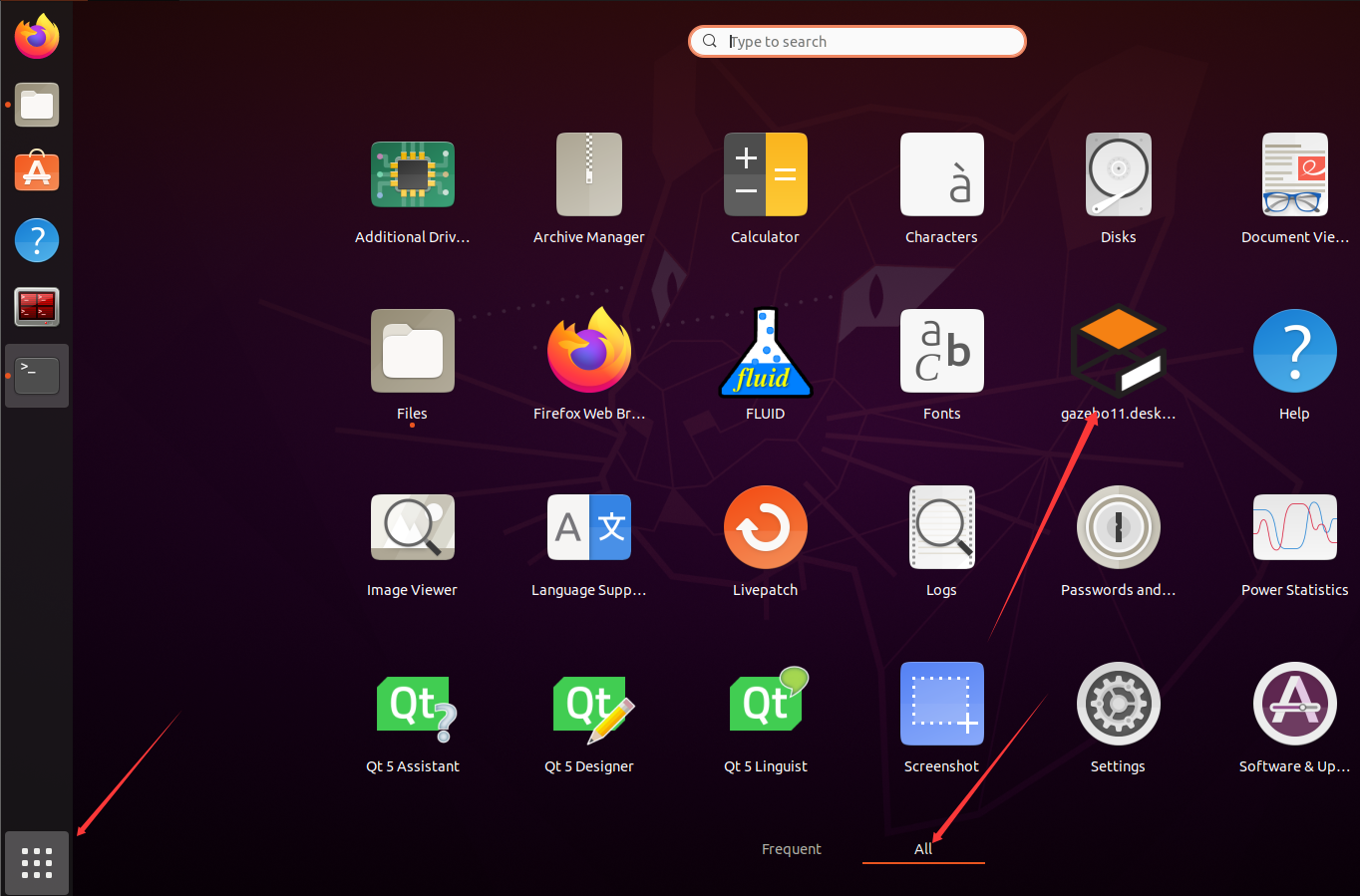Open Help app in grid

tap(1295, 351)
